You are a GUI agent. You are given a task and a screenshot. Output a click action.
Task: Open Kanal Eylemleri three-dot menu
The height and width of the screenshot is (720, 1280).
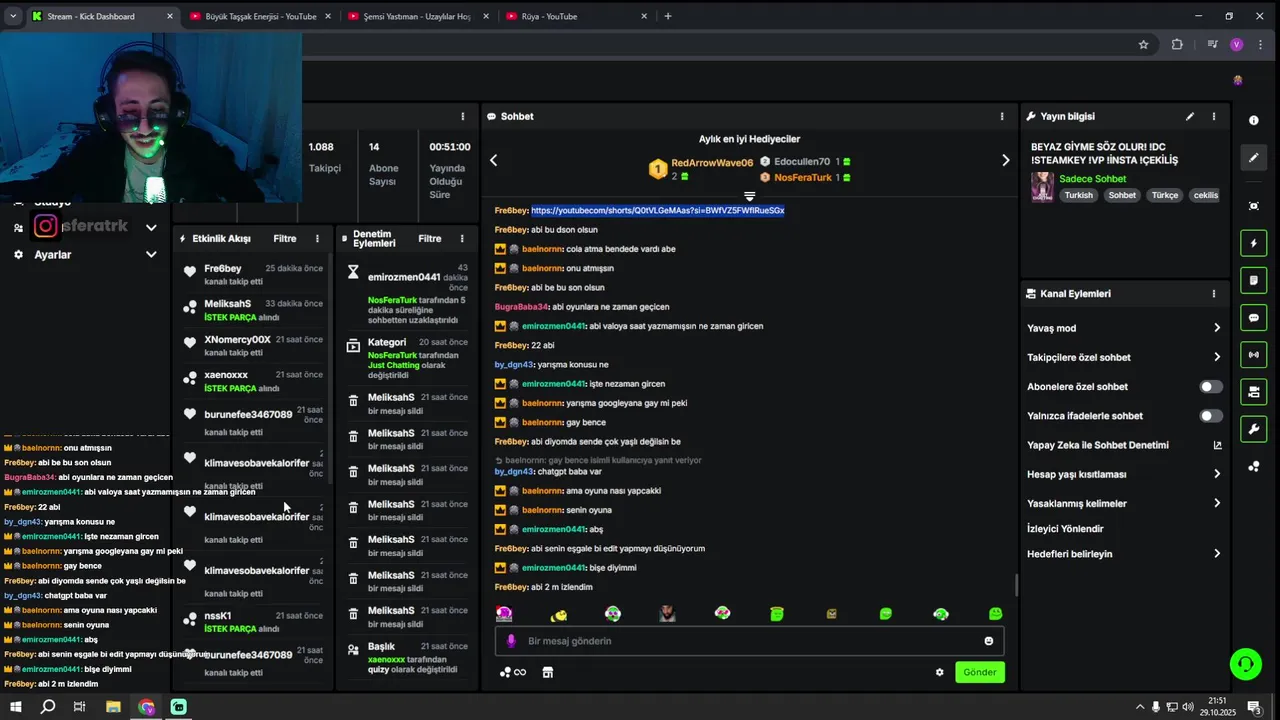click(x=1214, y=294)
